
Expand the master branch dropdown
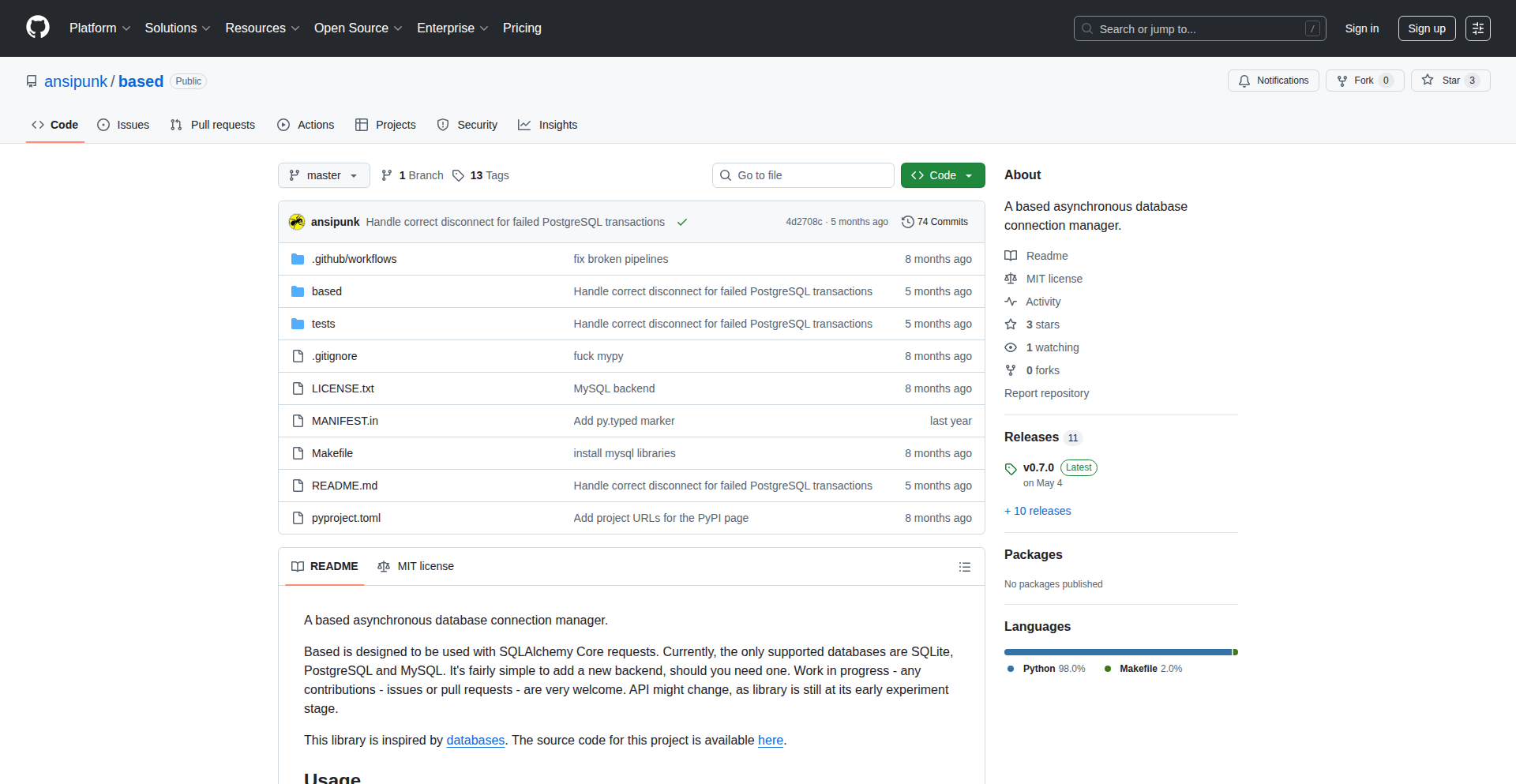[324, 175]
